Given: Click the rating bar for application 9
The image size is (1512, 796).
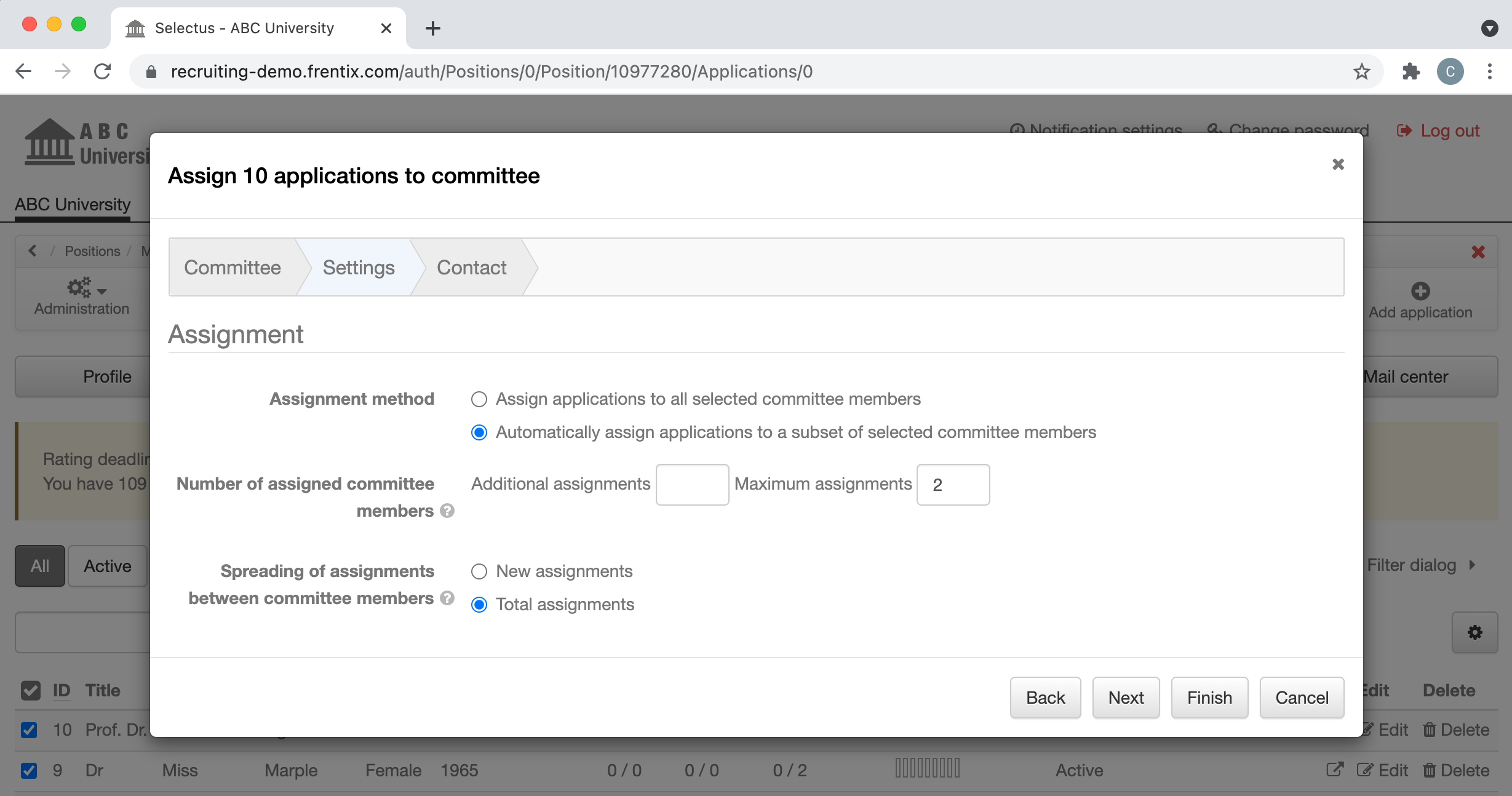Looking at the screenshot, I should click(927, 768).
